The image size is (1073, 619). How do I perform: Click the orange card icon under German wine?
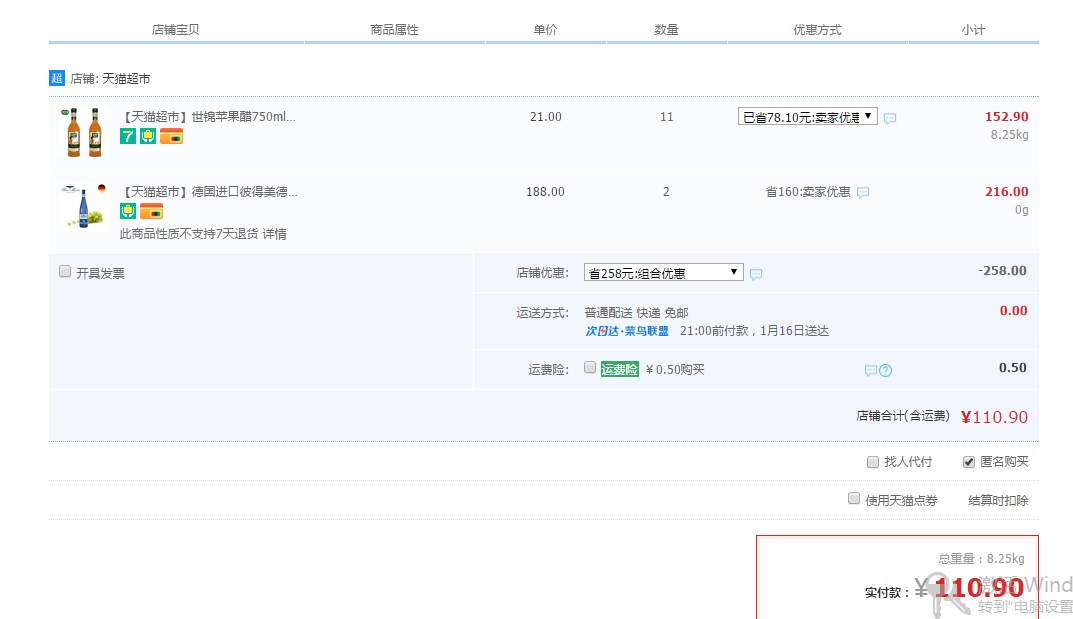coord(151,211)
